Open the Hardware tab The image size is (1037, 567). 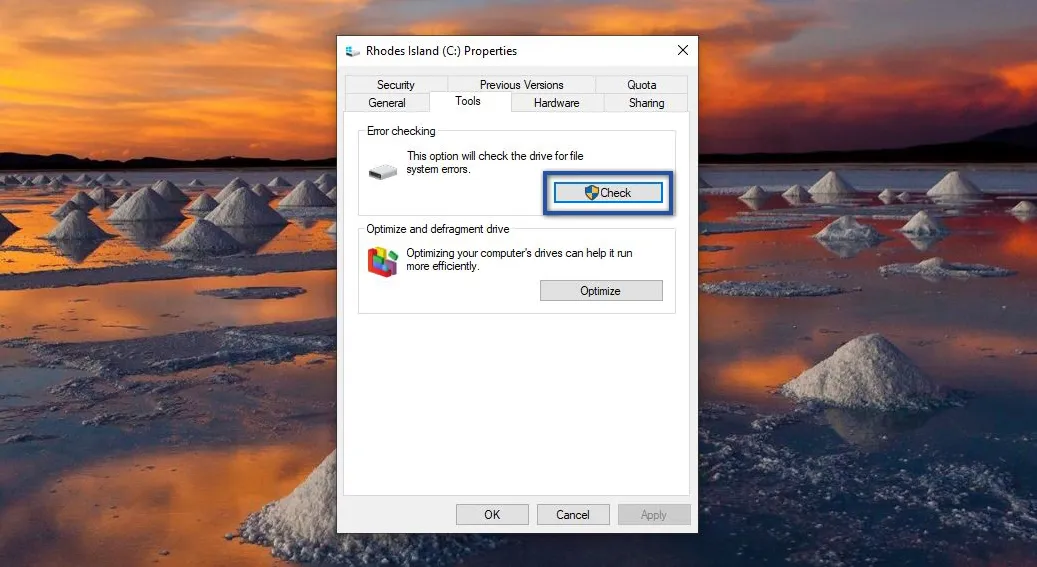click(556, 103)
